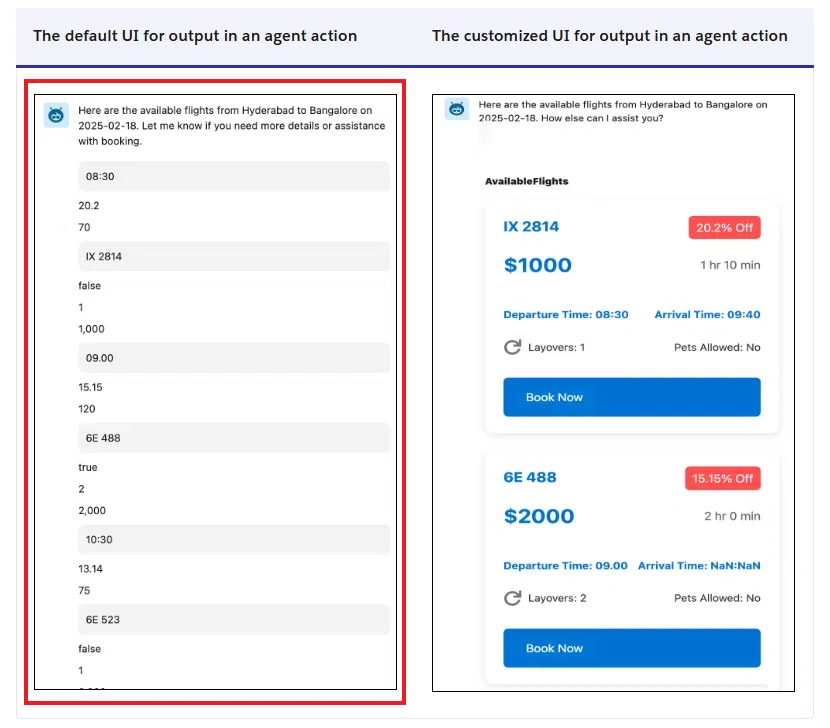Click the layover icon on IX 2814 card
830x728 pixels.
(x=512, y=347)
